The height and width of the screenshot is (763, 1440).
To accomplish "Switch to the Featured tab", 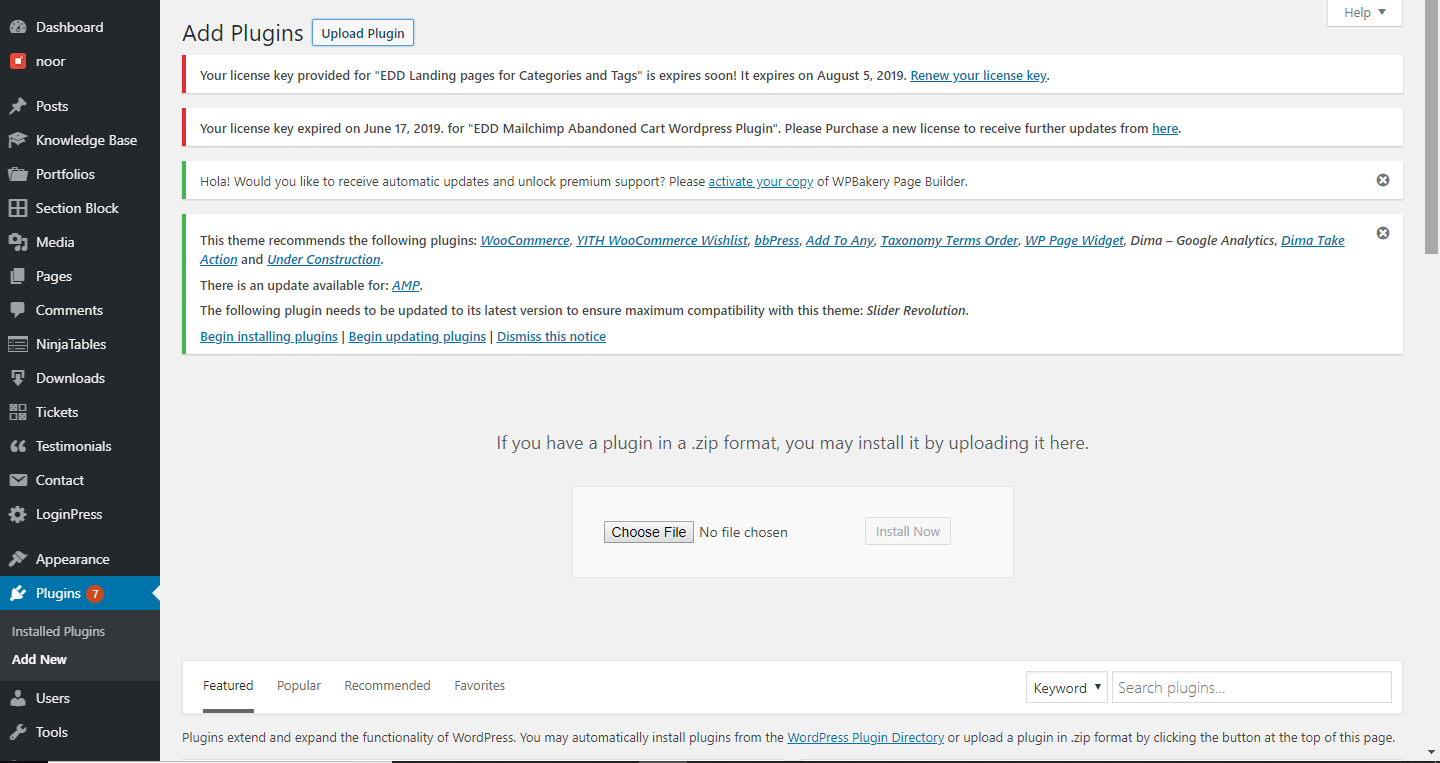I will pos(228,686).
